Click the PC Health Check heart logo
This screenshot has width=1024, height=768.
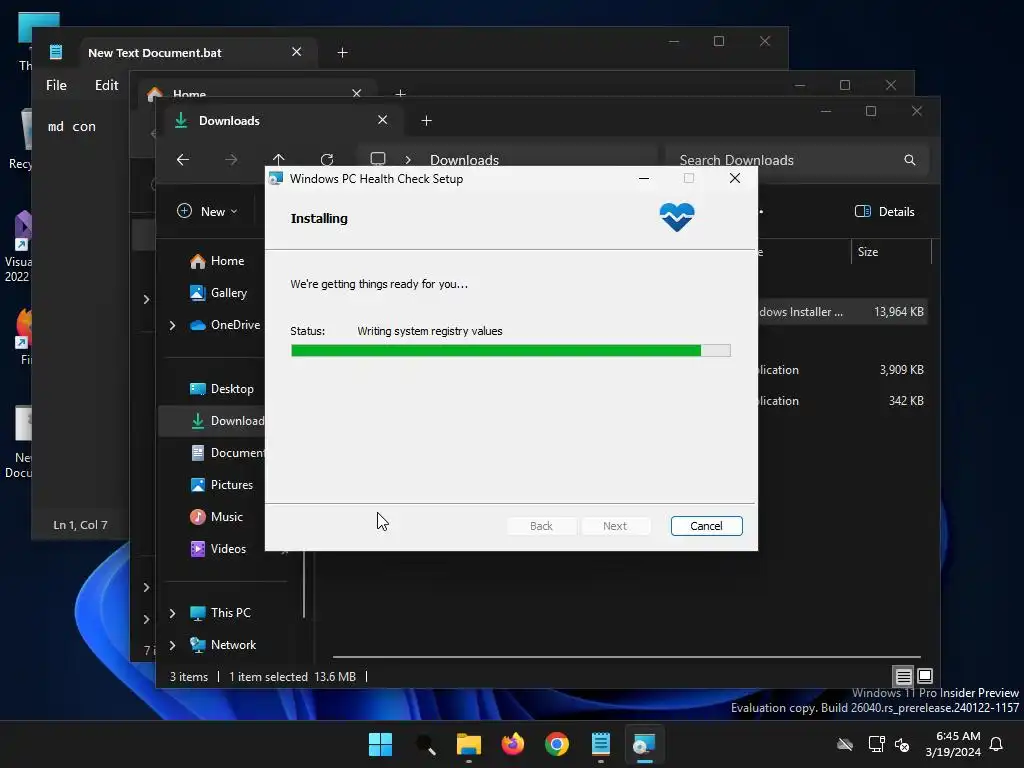[x=677, y=217]
